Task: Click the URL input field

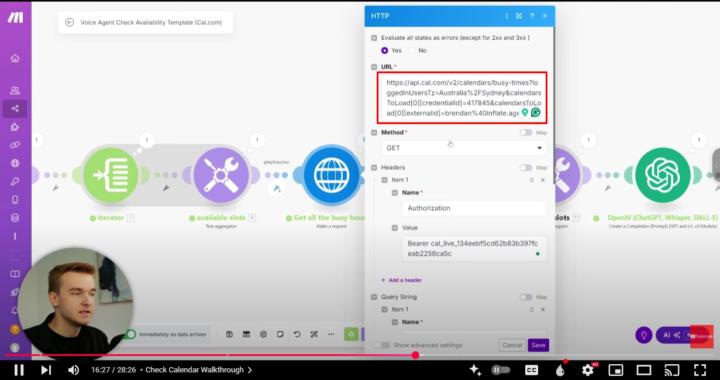Action: 462,98
